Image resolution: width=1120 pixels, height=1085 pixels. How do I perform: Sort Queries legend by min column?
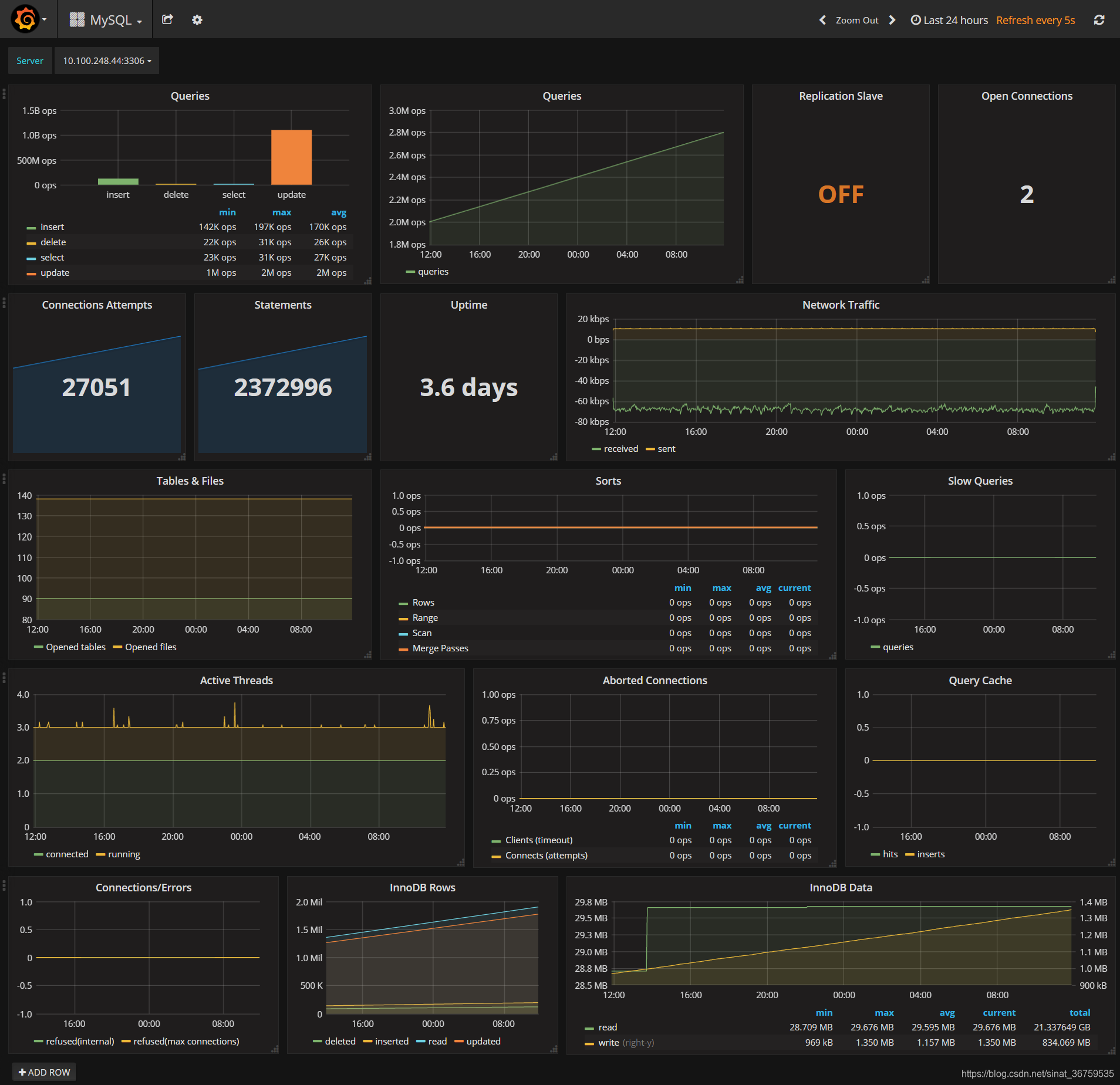click(x=227, y=212)
